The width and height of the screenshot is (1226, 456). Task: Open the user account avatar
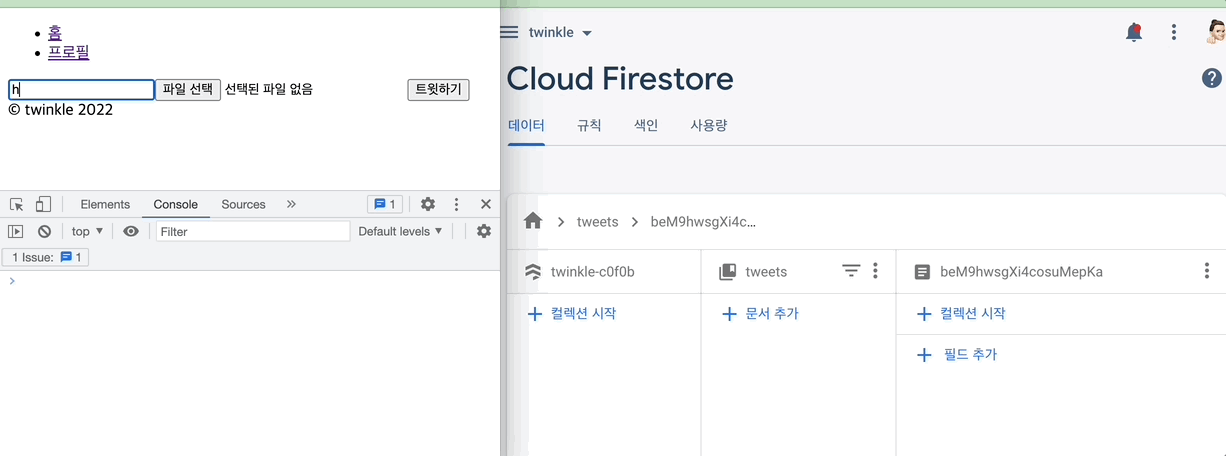(1216, 33)
